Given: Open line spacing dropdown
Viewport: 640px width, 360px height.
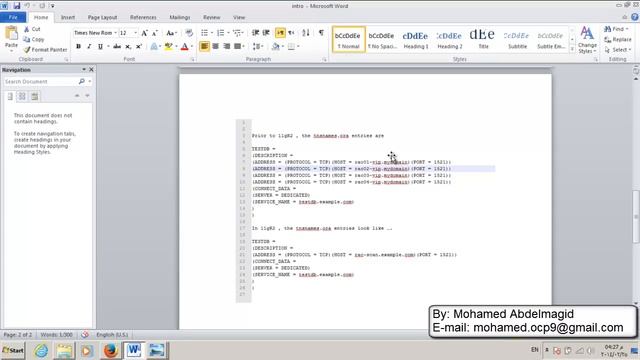Looking at the screenshot, I should pos(258,47).
